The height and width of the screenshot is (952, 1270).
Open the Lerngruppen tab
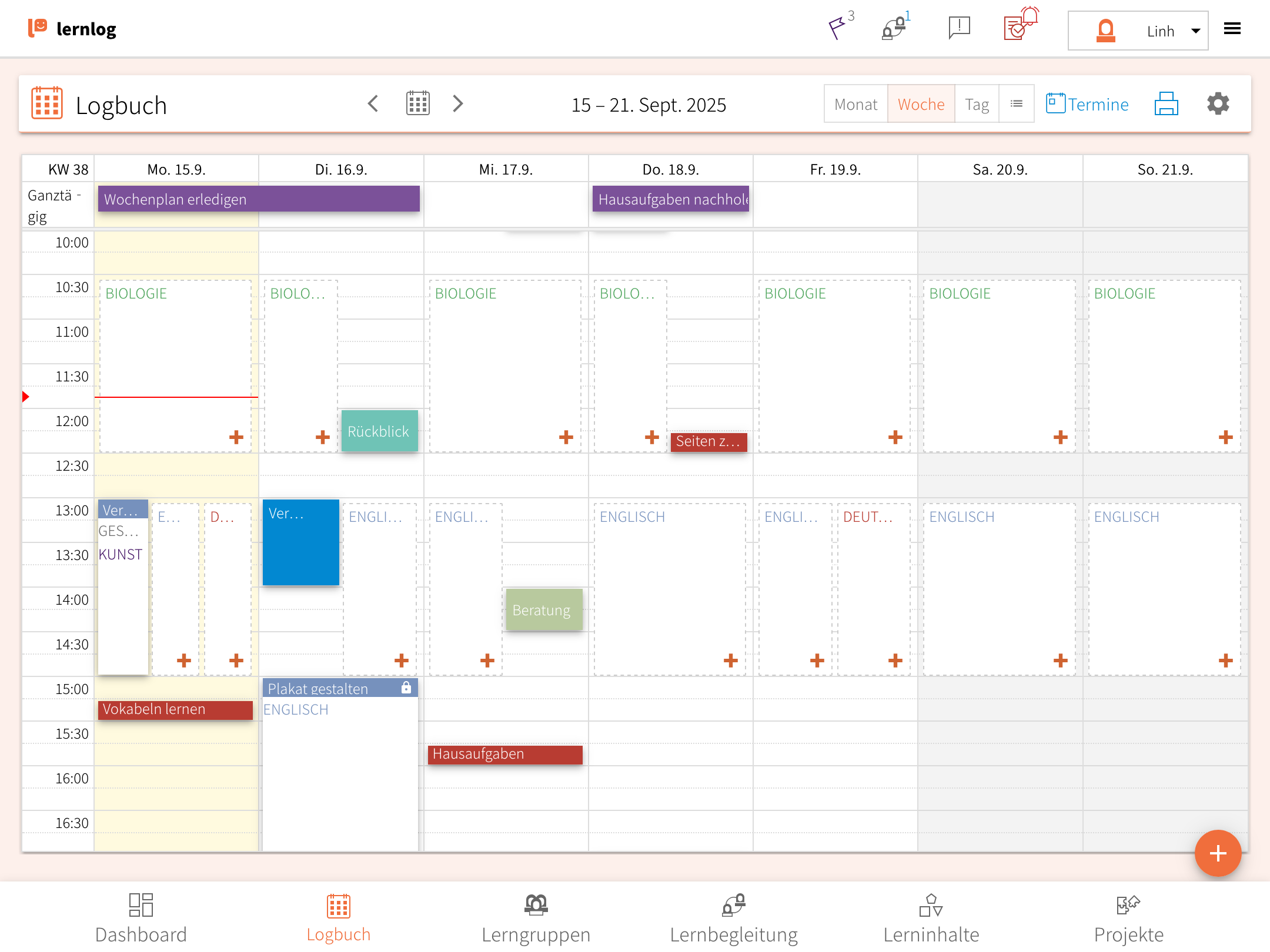click(x=536, y=919)
